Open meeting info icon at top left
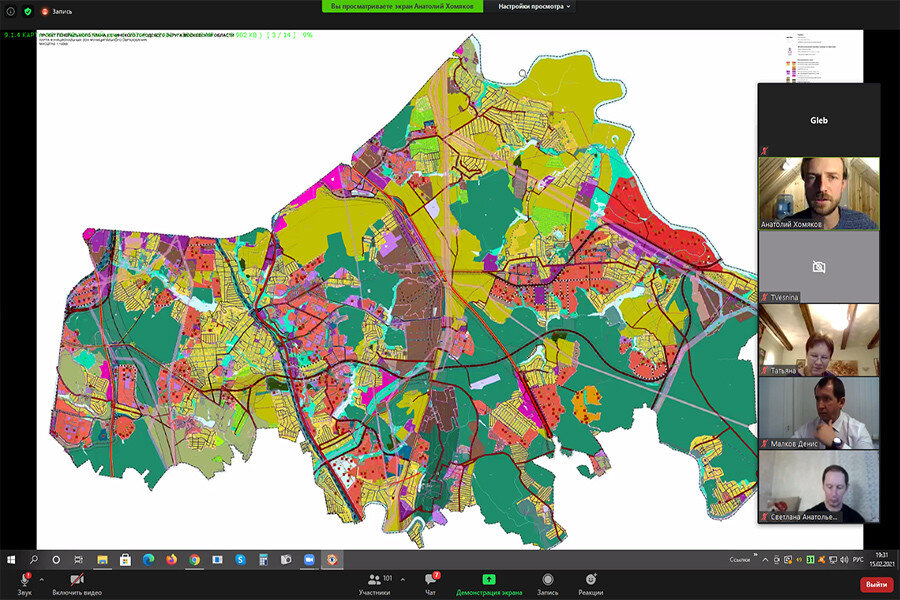The height and width of the screenshot is (600, 900). click(10, 11)
